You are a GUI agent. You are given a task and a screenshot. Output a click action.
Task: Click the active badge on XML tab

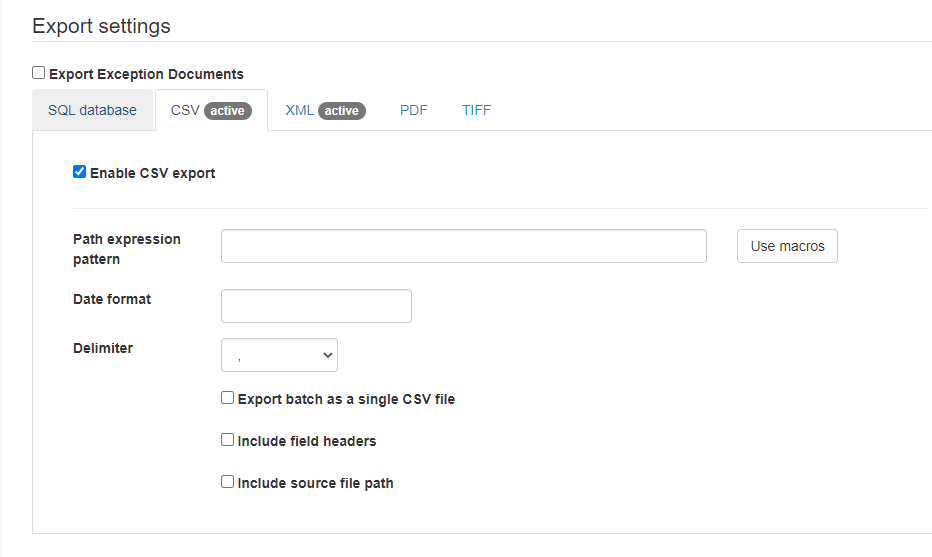(342, 111)
